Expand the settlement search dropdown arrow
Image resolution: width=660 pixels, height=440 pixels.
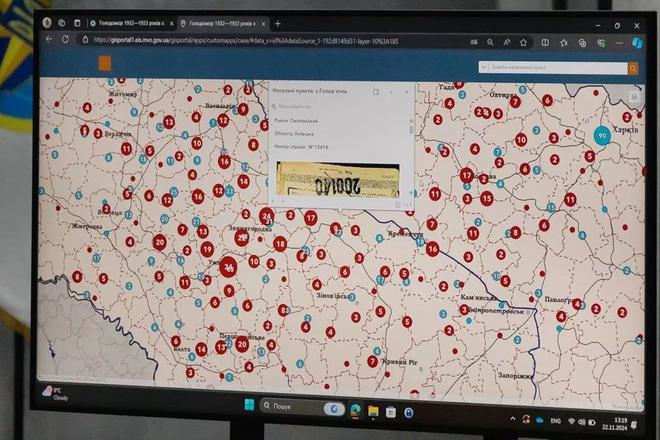[483, 67]
